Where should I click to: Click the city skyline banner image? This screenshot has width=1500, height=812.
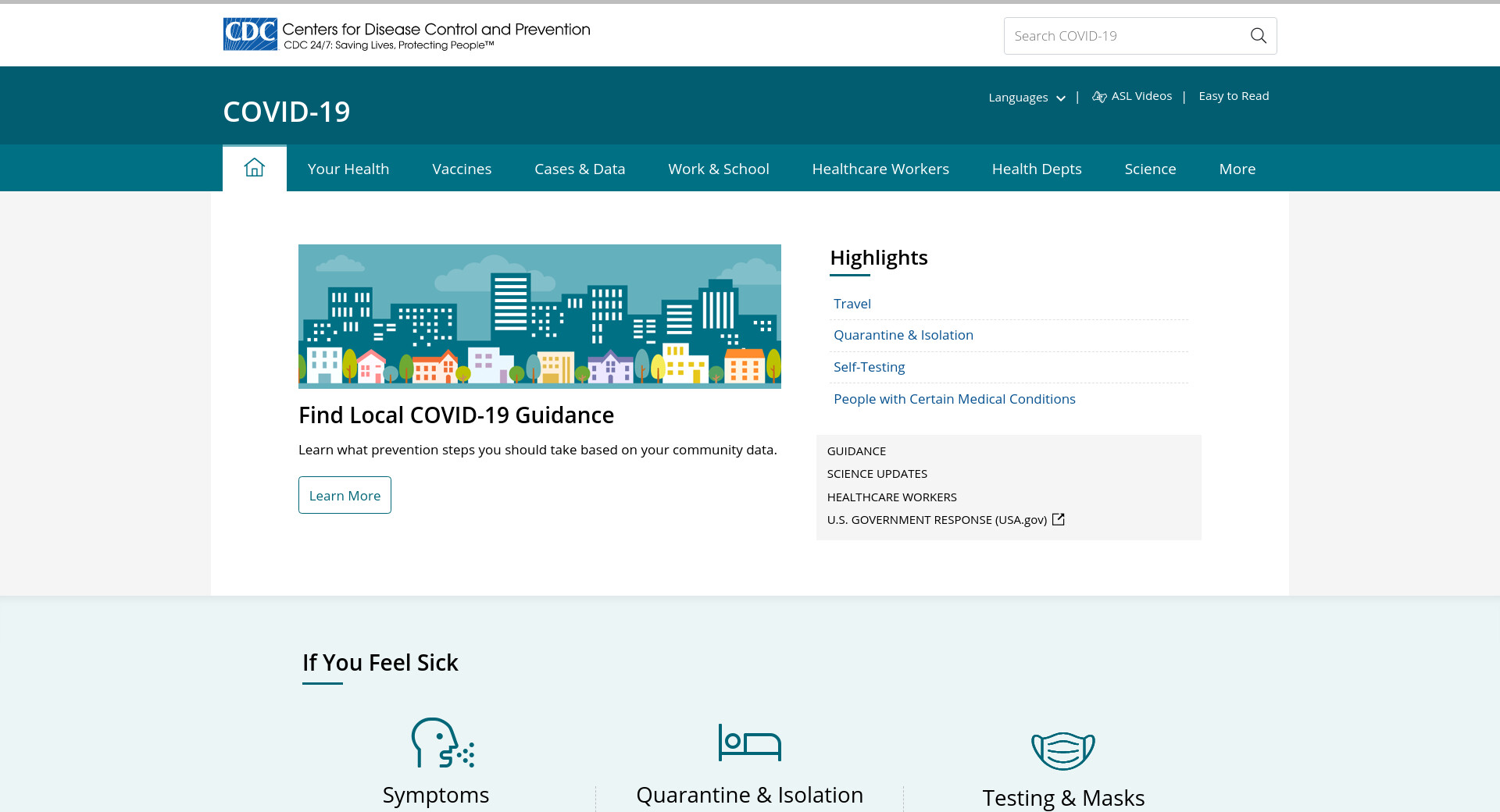(x=539, y=316)
